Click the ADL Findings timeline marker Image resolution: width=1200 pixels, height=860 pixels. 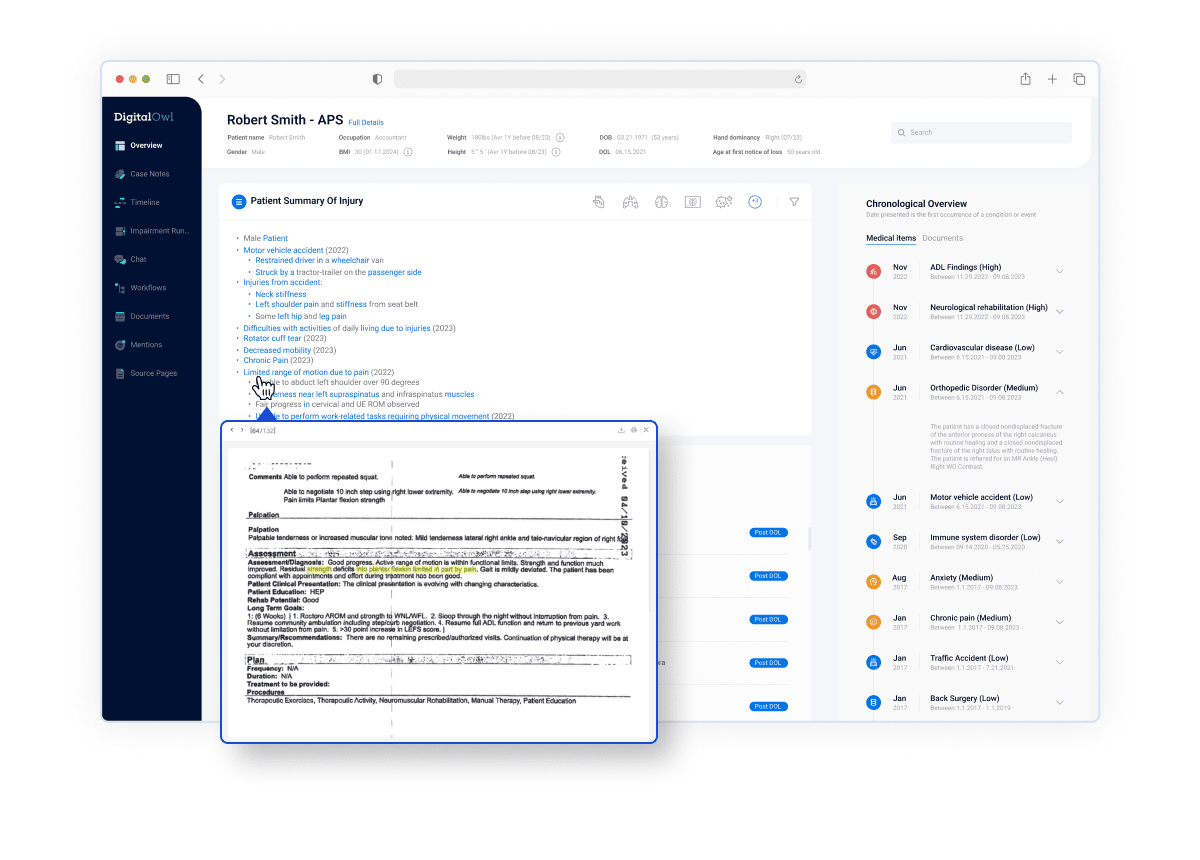coord(873,271)
